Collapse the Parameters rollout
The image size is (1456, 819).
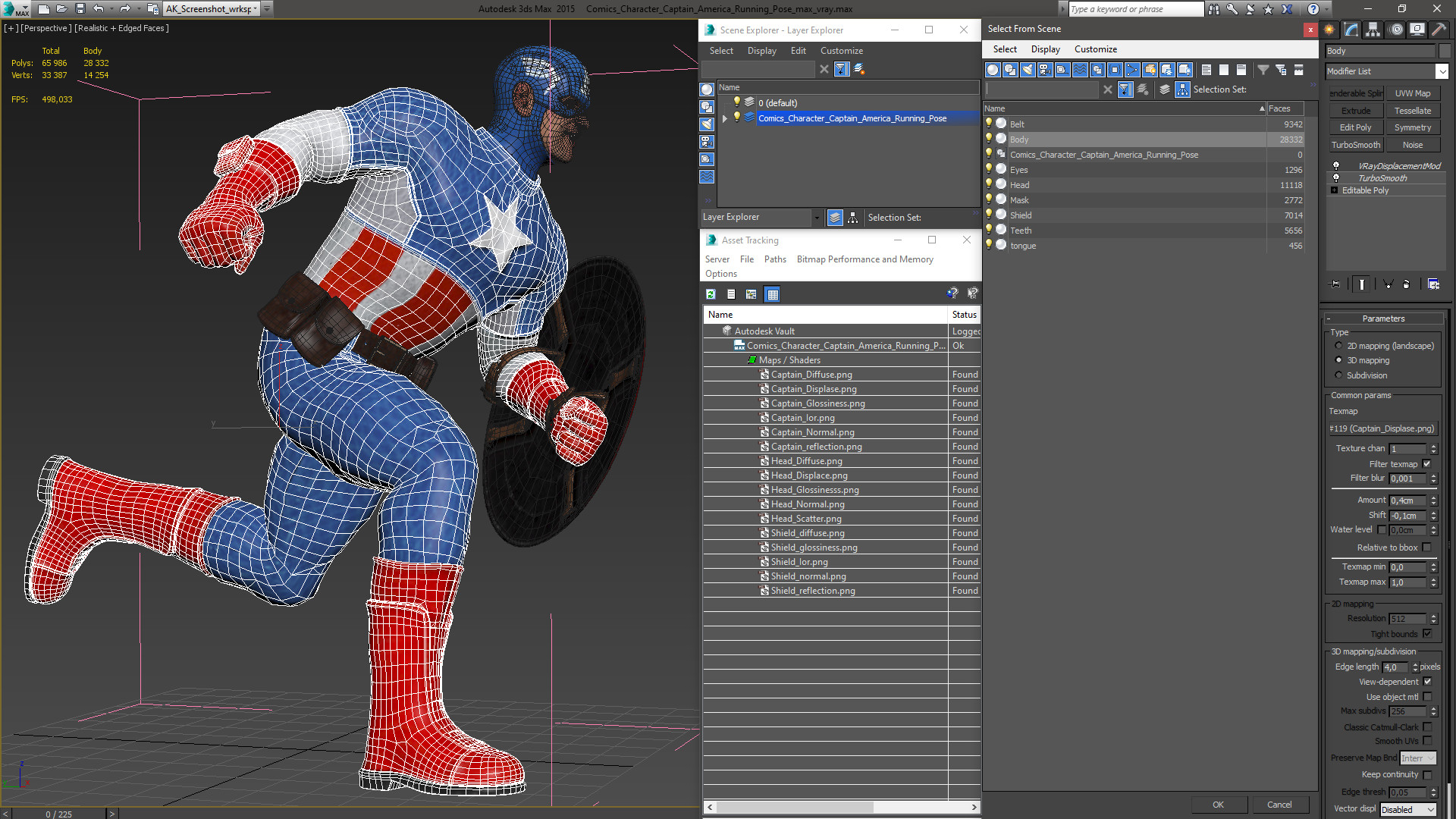pos(1383,318)
